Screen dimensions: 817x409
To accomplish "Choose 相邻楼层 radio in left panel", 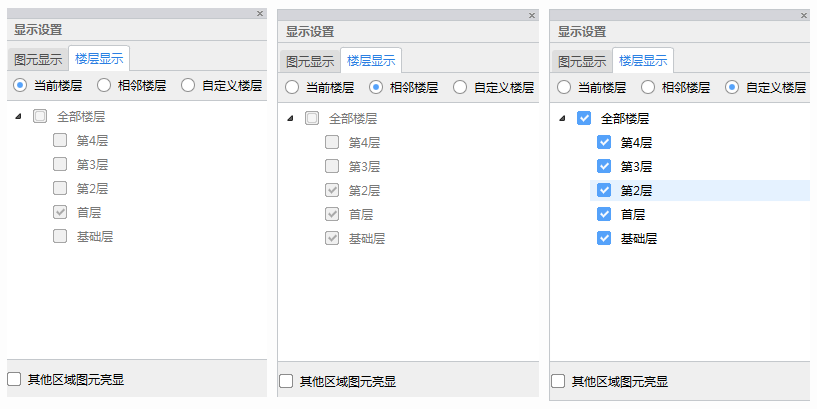I will [x=104, y=85].
